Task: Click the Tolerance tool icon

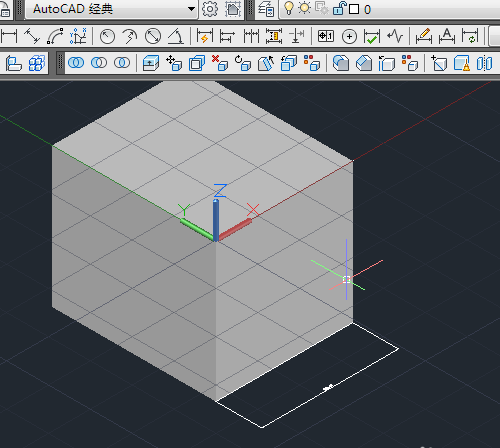Action: pyautogui.click(x=326, y=36)
